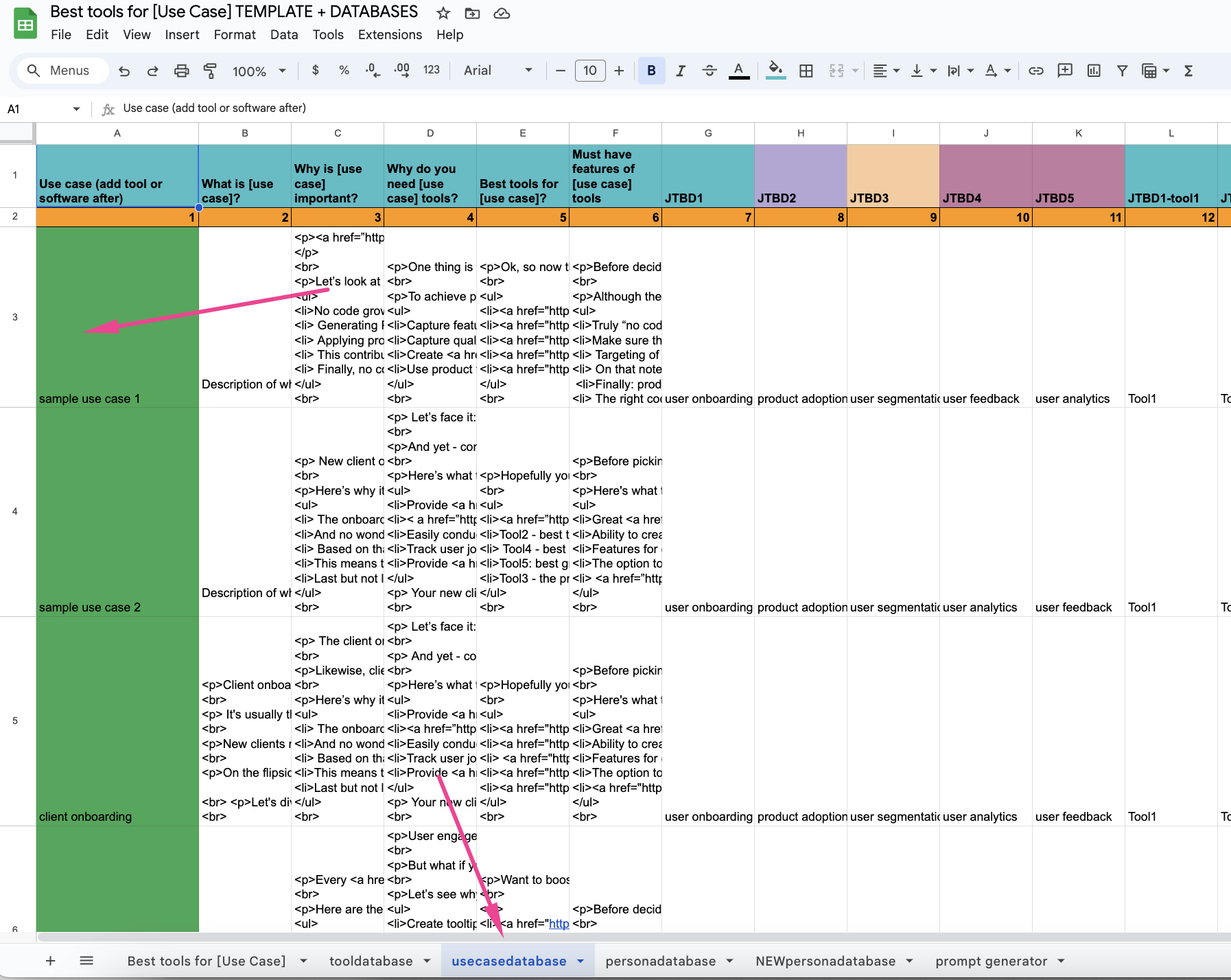Open the tooldatabase tab options arrow
This screenshot has height=980, width=1231.
tap(427, 961)
